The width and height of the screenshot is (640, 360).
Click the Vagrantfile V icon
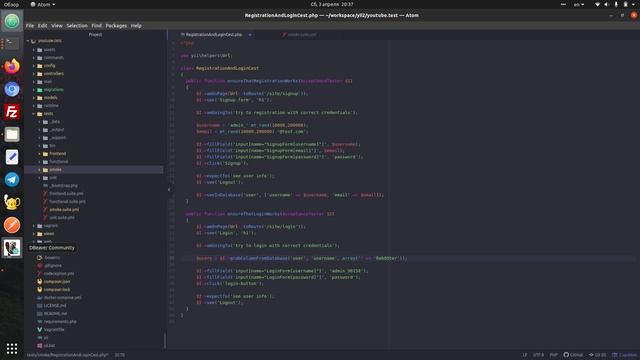click(40, 329)
